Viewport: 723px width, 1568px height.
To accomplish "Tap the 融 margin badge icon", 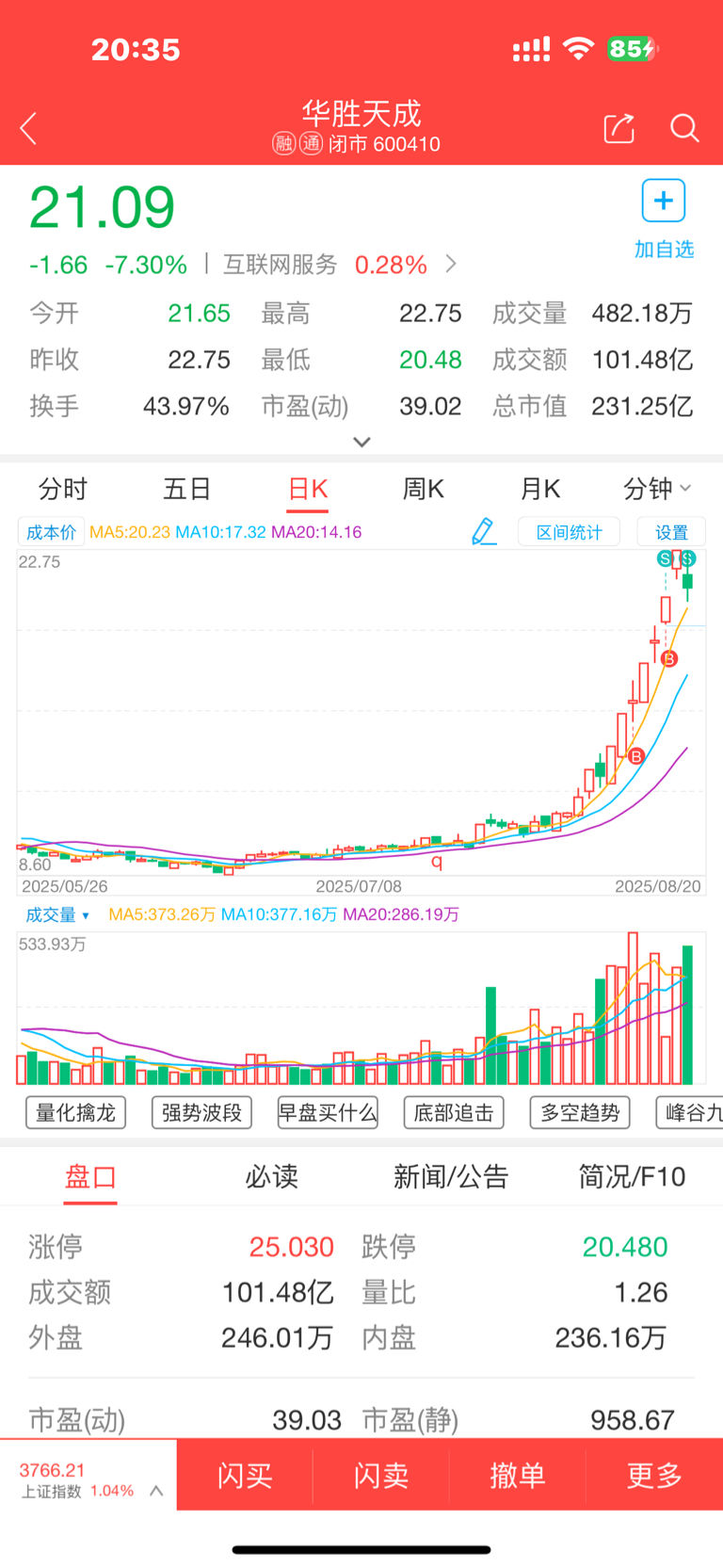I will (x=284, y=144).
